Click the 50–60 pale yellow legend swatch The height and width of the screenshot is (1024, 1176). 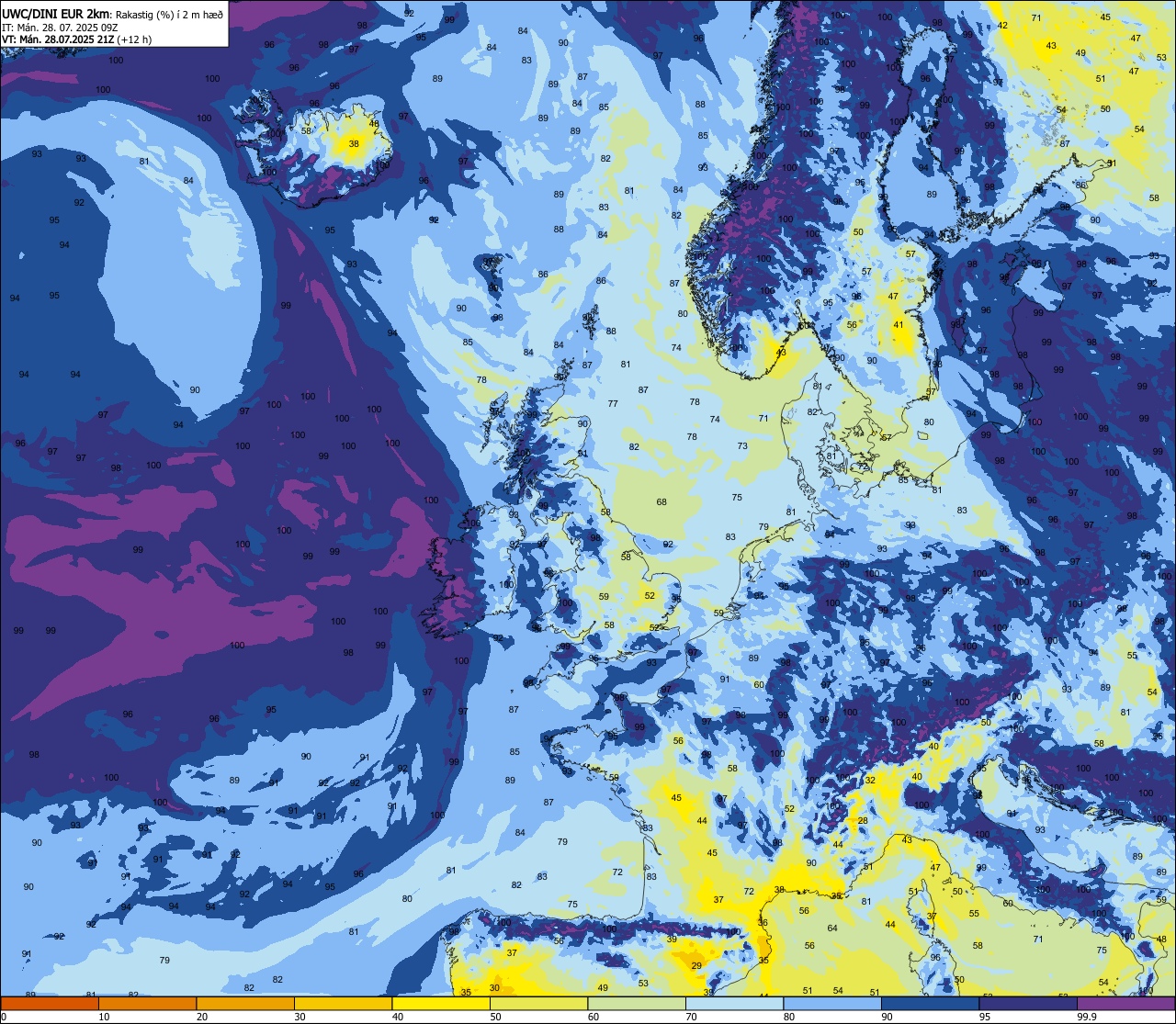[x=538, y=1003]
